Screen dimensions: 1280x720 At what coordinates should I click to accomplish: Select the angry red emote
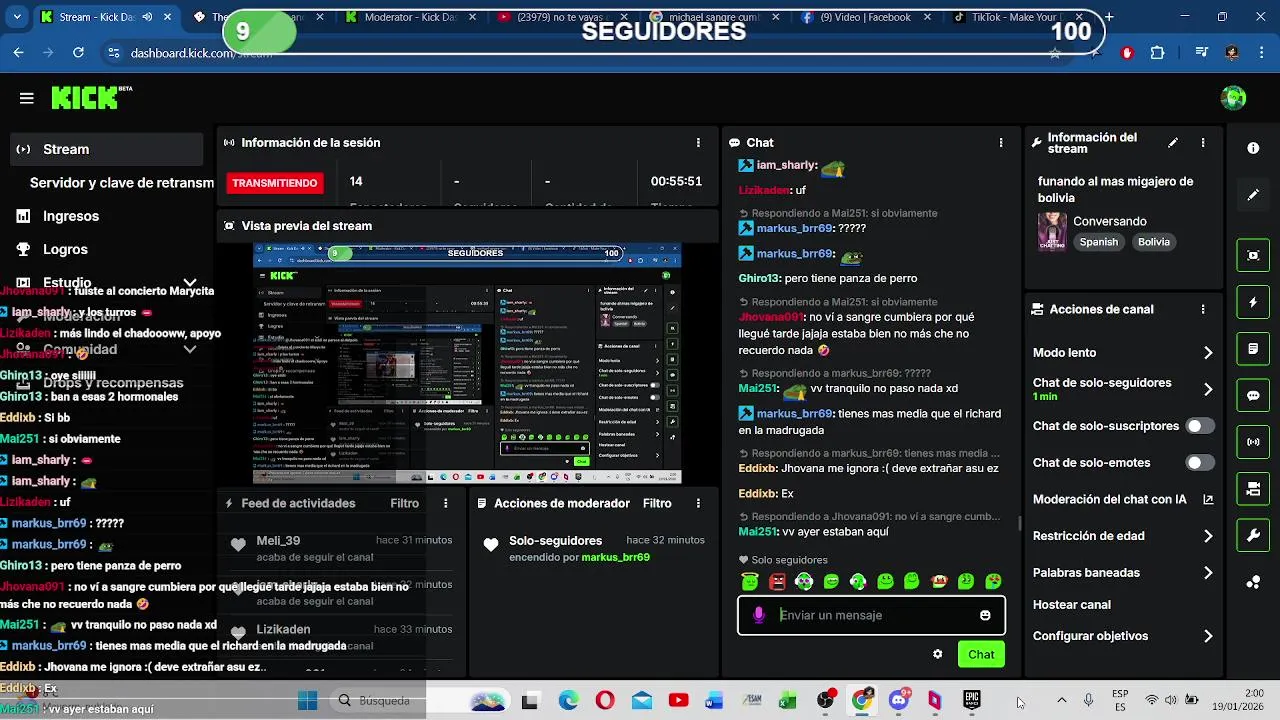pos(777,581)
